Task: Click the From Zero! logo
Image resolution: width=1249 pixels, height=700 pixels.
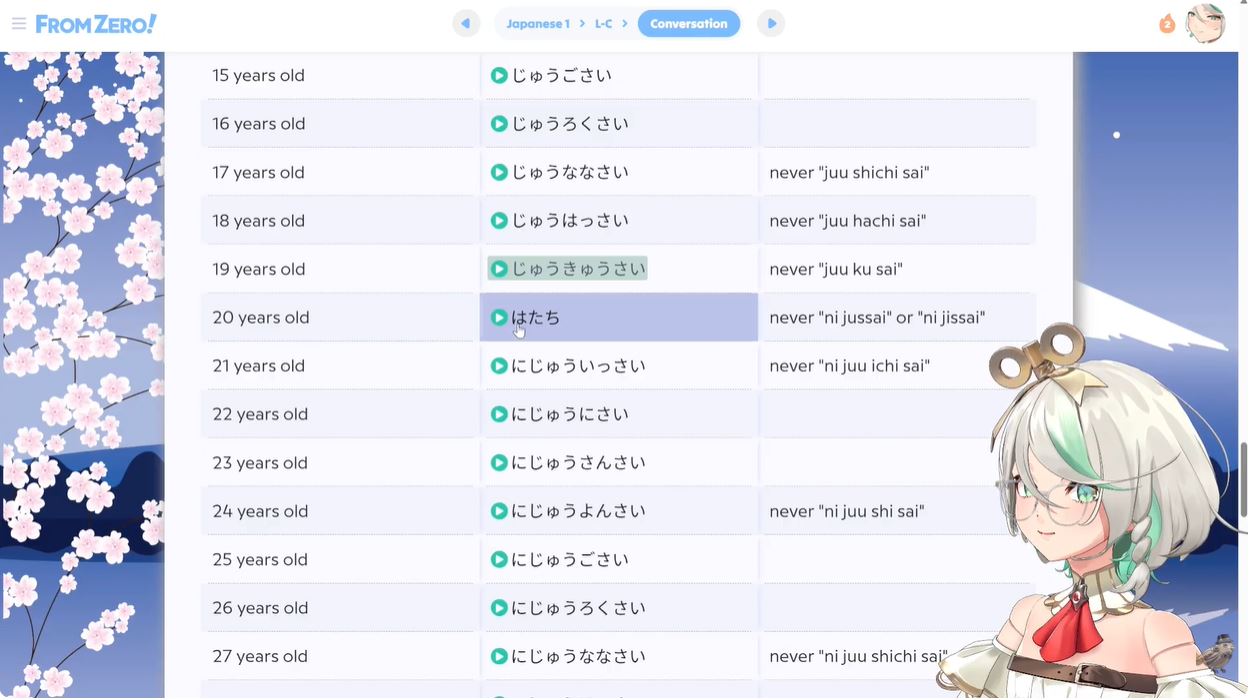Action: point(96,24)
